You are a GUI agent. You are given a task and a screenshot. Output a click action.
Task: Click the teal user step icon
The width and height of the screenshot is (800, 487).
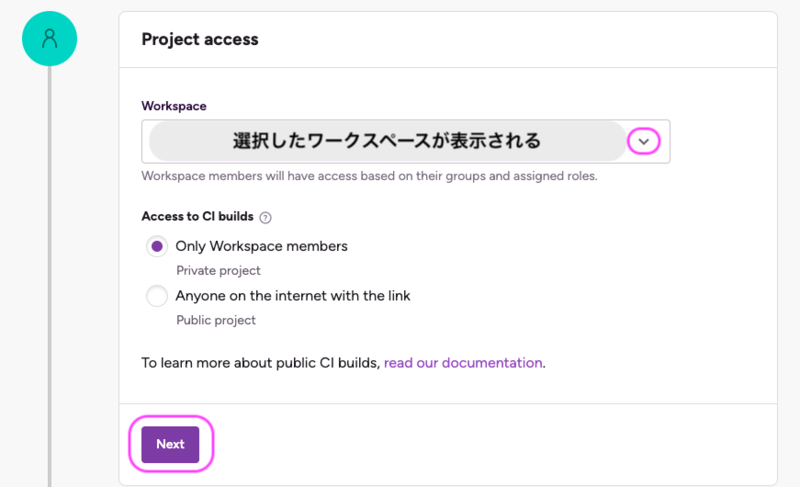click(49, 39)
